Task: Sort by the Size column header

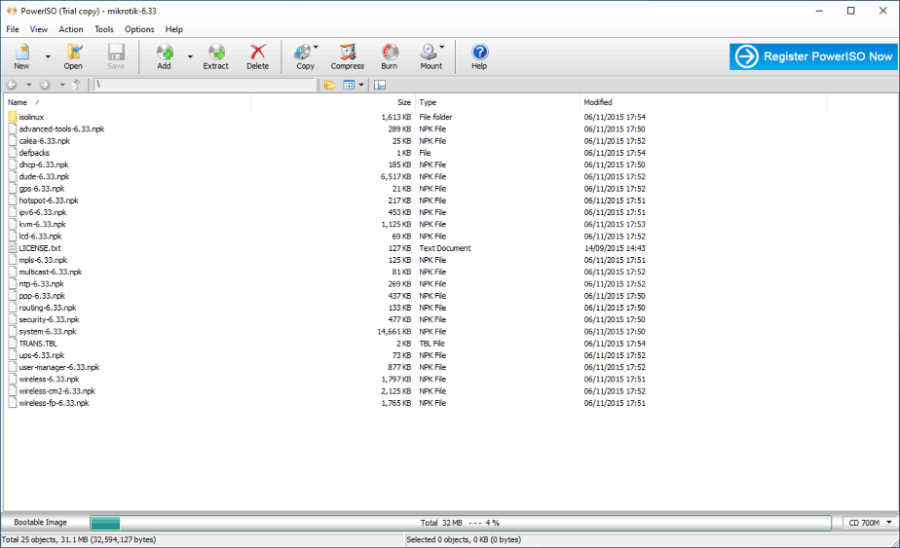Action: click(333, 102)
